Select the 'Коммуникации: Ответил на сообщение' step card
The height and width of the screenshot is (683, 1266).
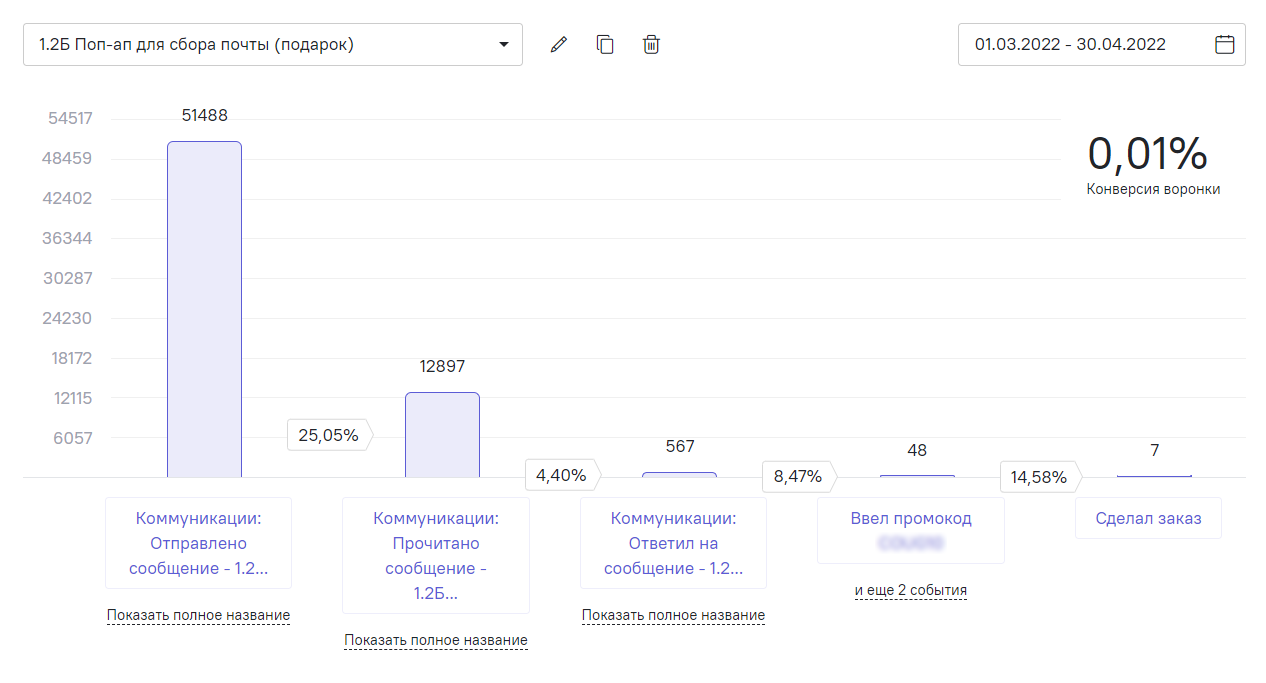click(673, 543)
